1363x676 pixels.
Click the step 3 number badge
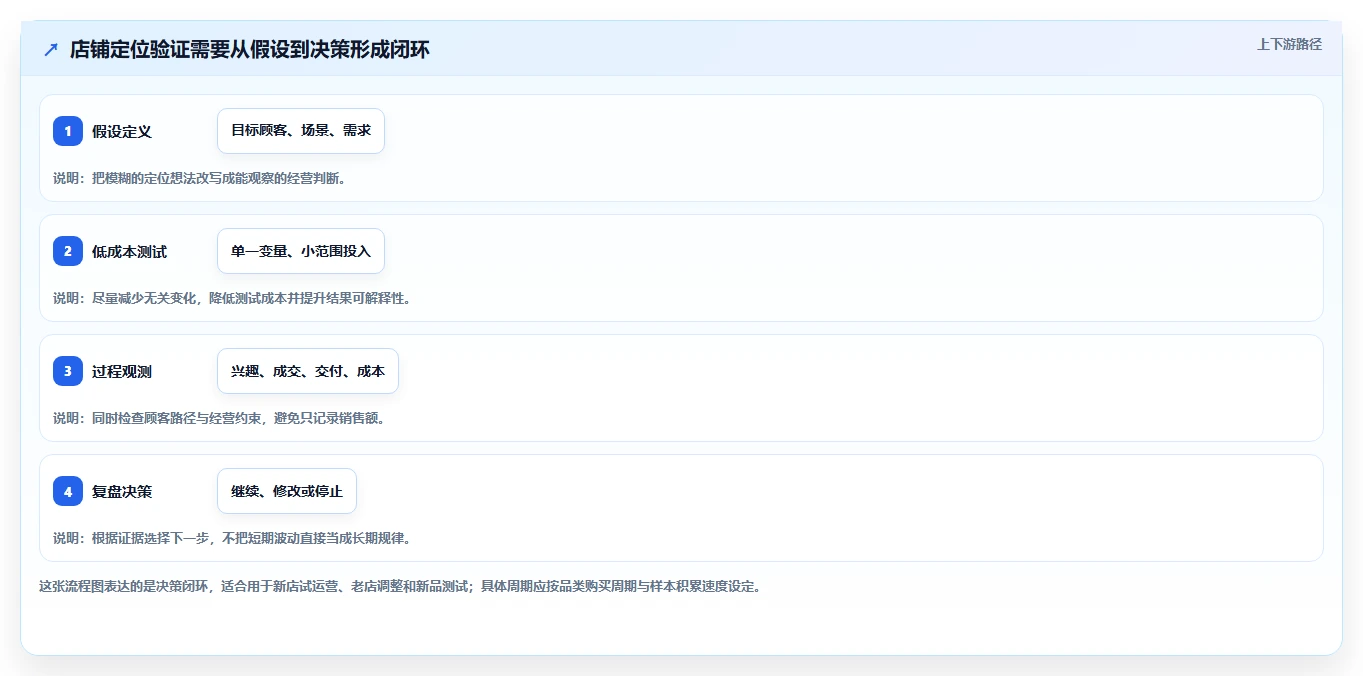coord(68,371)
